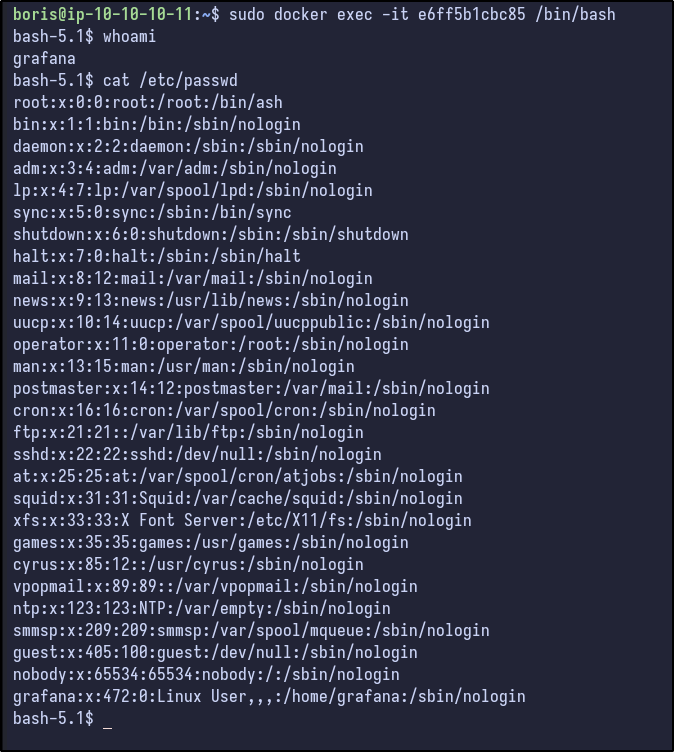Click the cursor at the last bash prompt

[107, 719]
